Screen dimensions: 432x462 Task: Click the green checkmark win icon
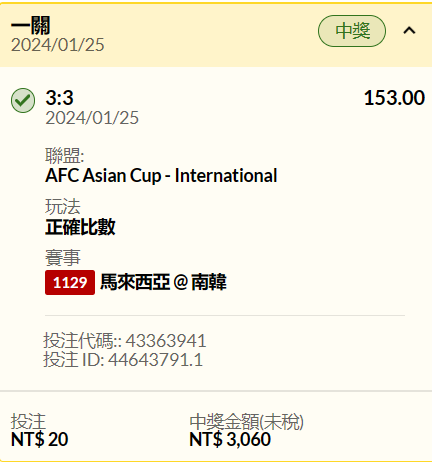coord(23,100)
